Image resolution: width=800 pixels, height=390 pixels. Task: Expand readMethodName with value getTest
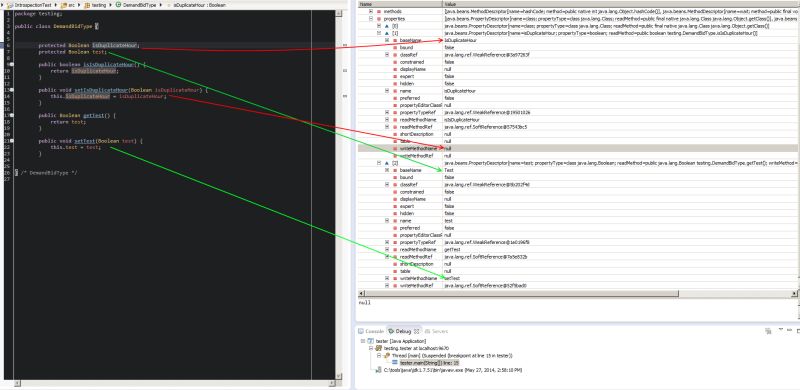point(387,250)
